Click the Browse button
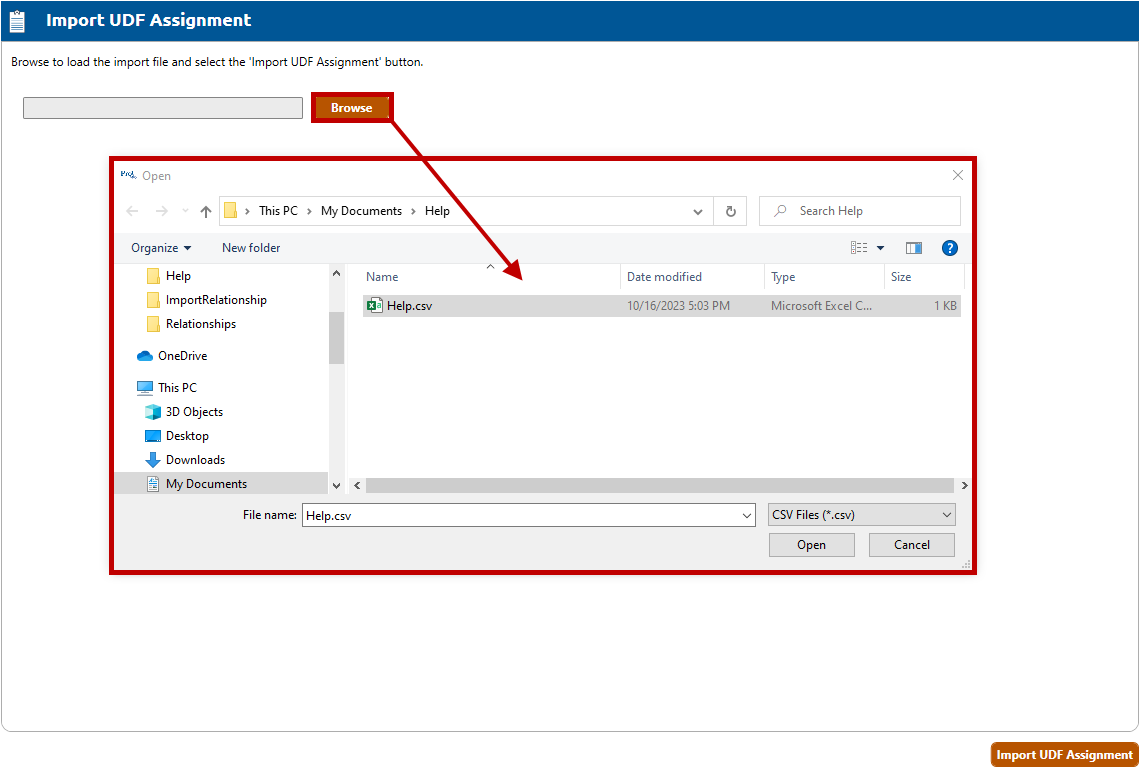The image size is (1145, 772). pos(351,108)
